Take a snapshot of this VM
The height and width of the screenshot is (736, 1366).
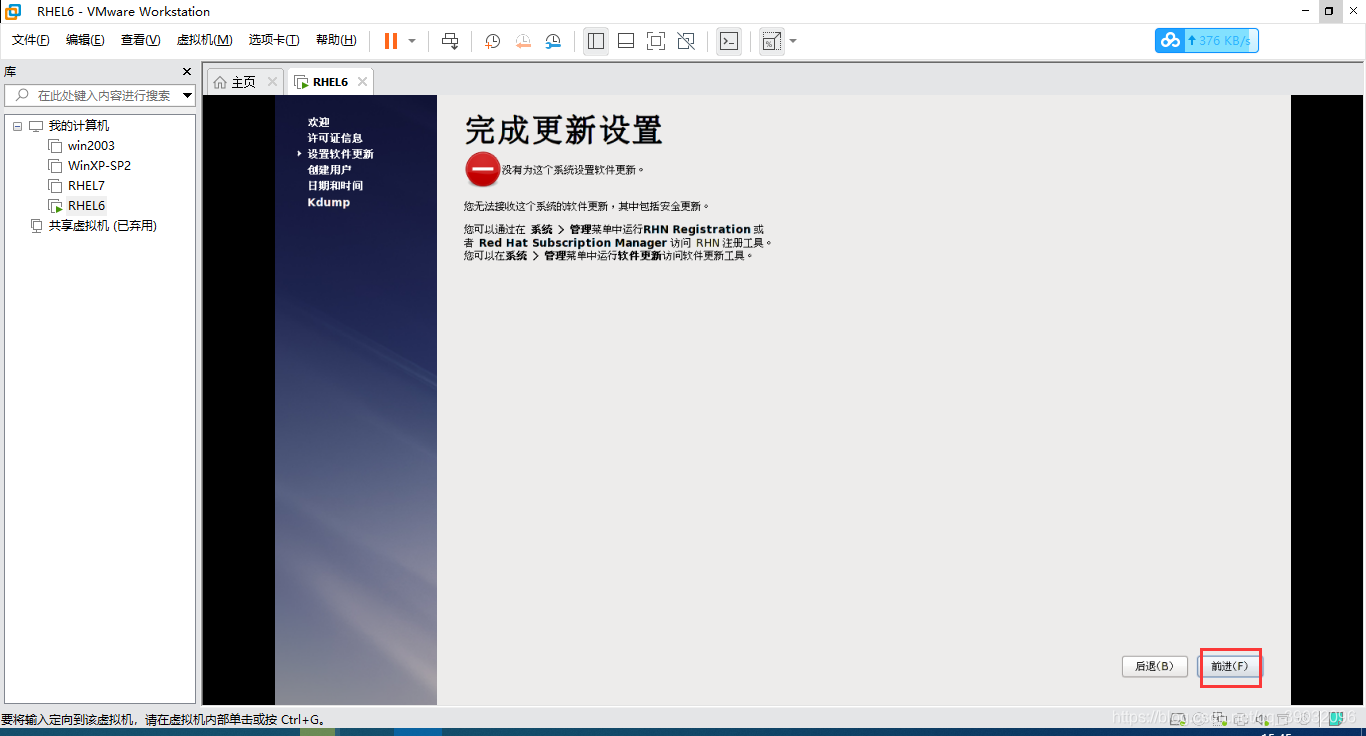(493, 41)
